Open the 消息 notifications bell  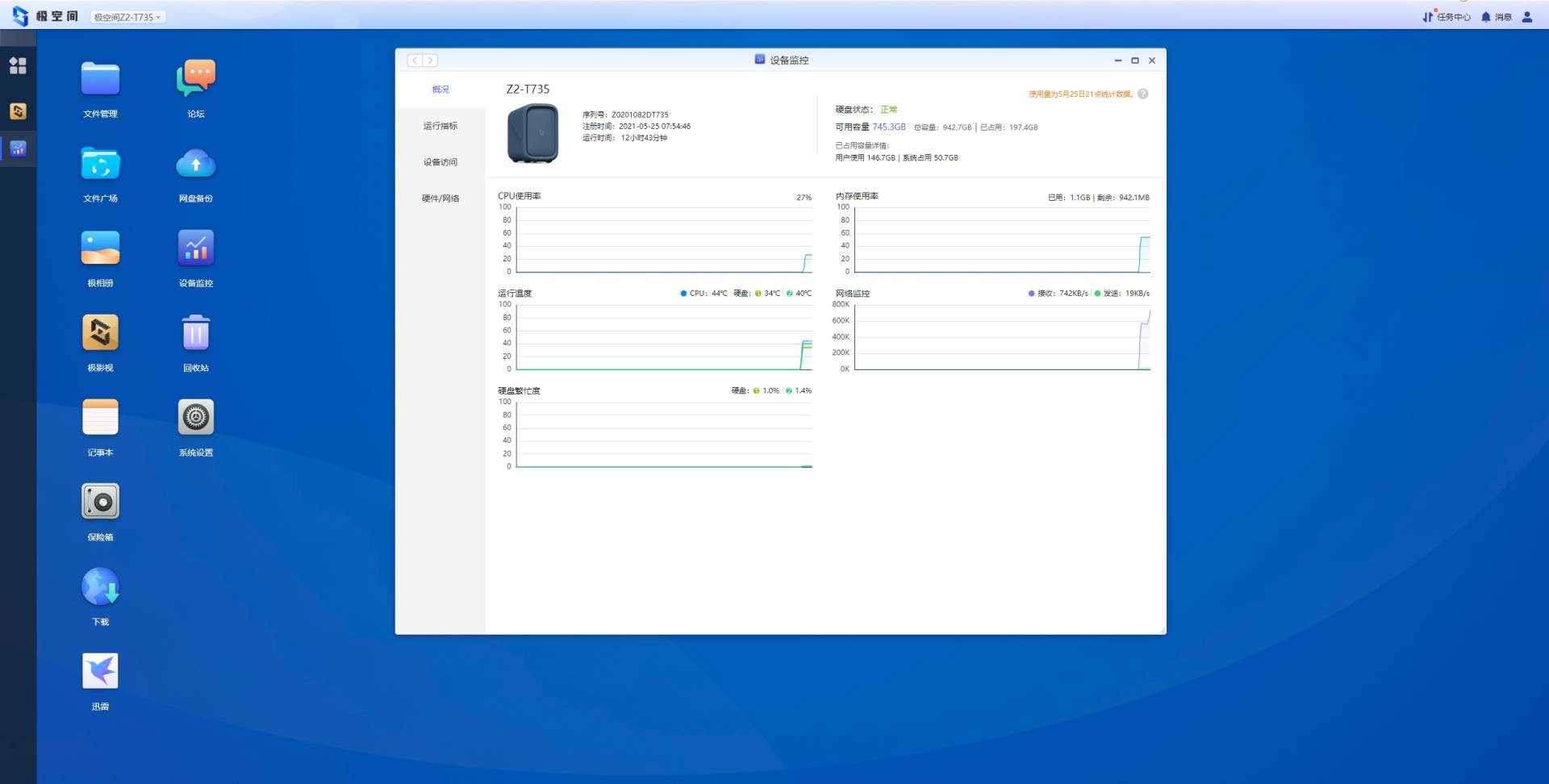coord(1497,17)
